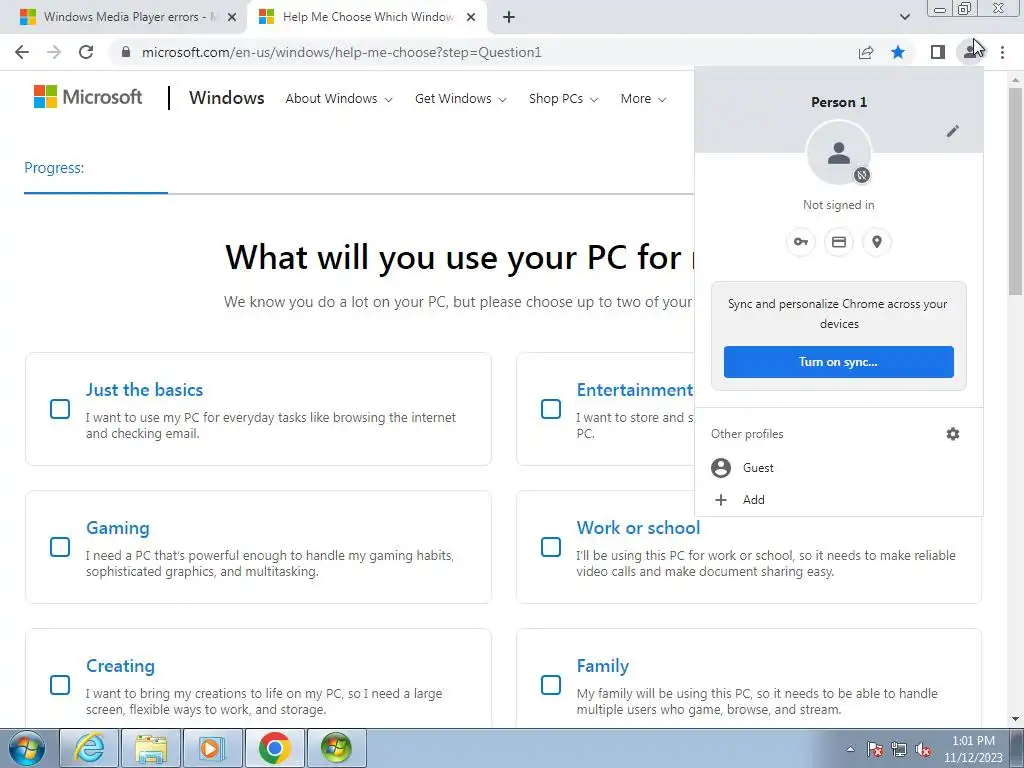Click the Creating card heading
Screen dimensions: 1024x768
[x=121, y=666]
